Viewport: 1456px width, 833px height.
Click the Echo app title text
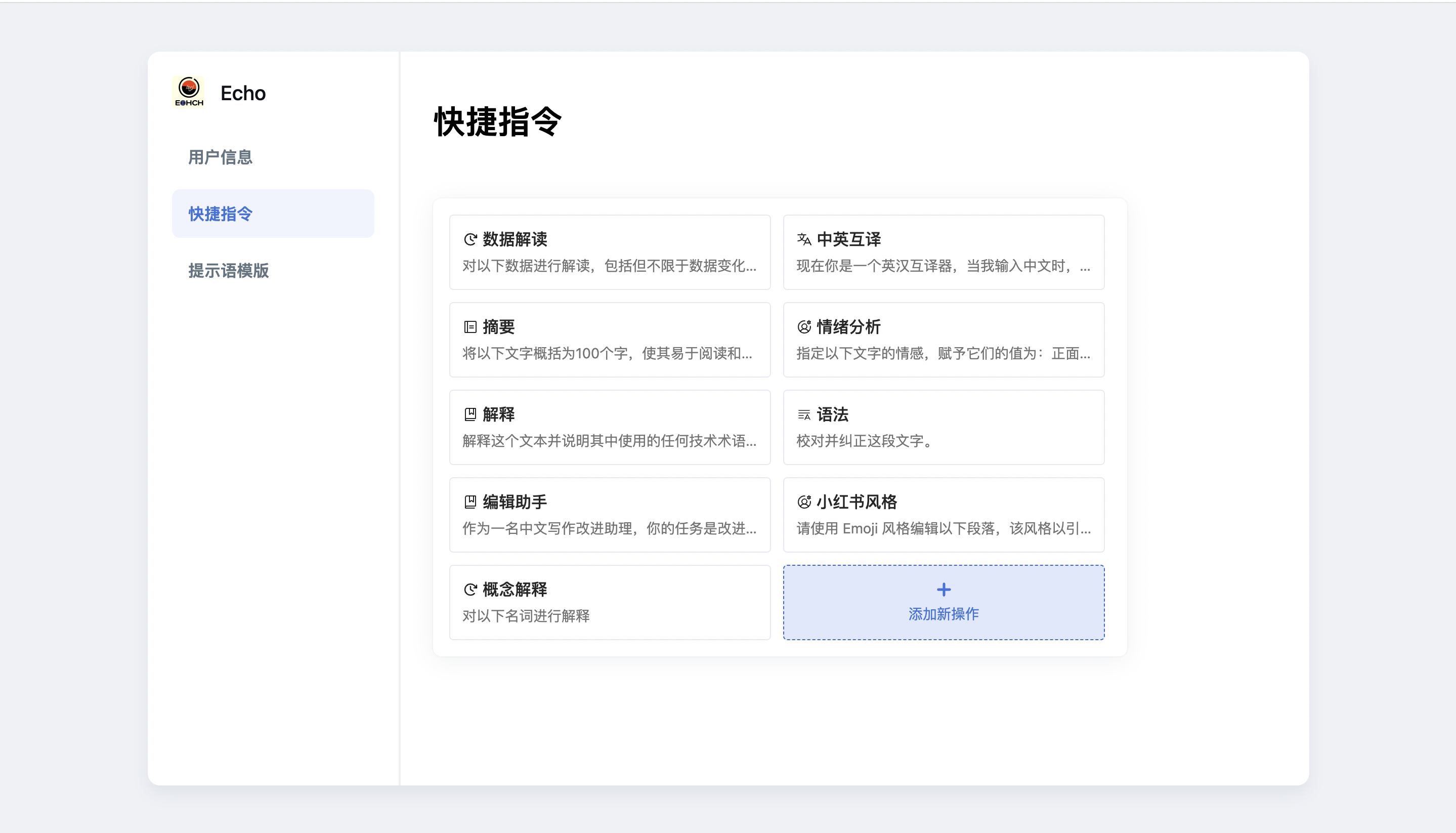coord(243,93)
